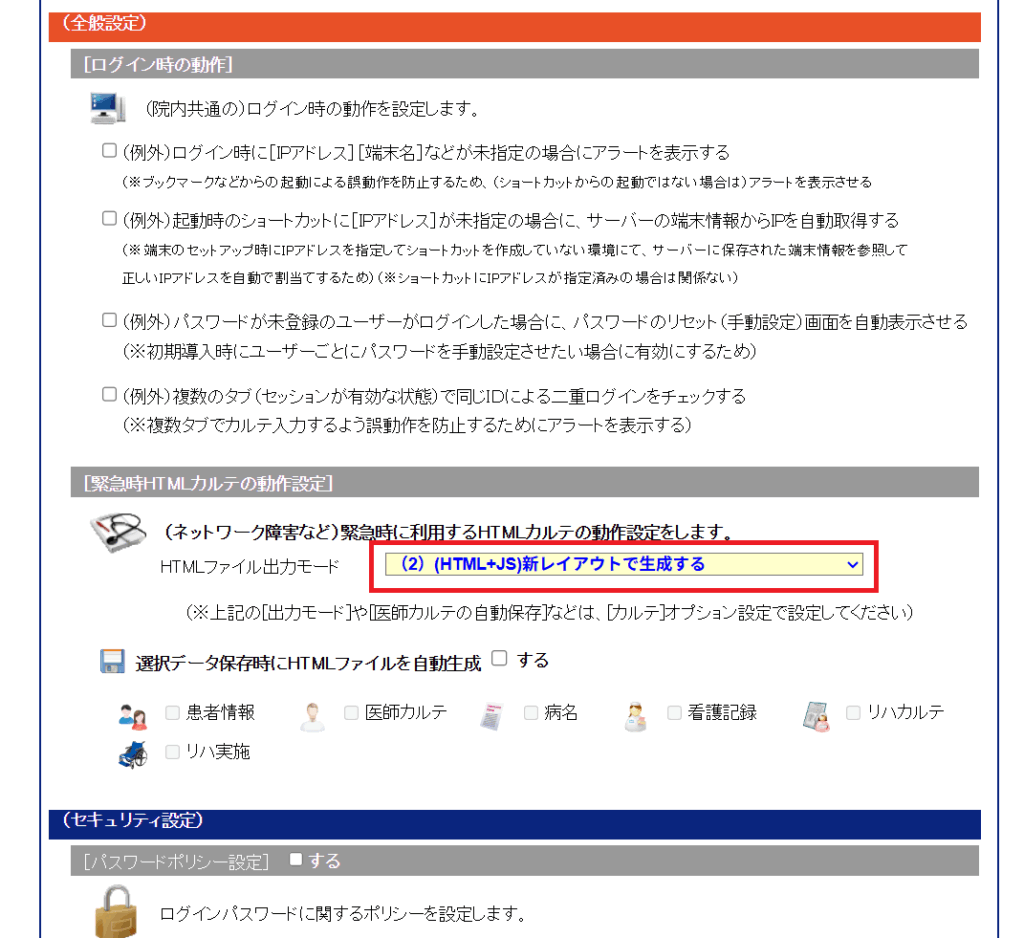Click the padlock icon in security settings
This screenshot has width=1024, height=938.
point(116,909)
